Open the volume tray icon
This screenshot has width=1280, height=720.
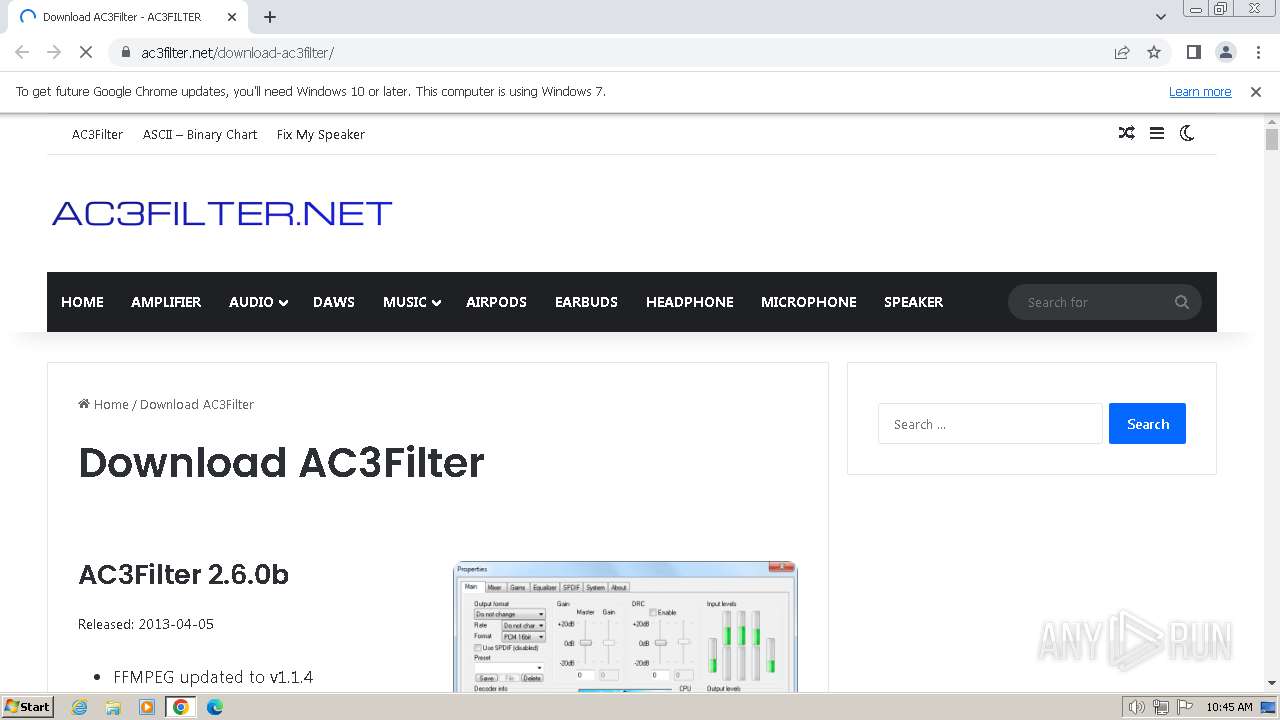coord(1136,707)
